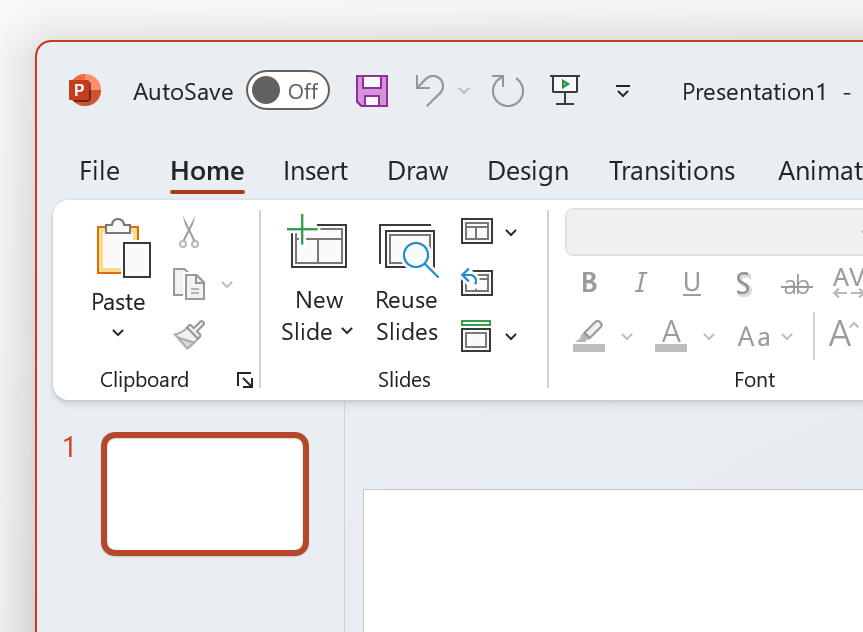Cut content using the scissors icon
The width and height of the screenshot is (863, 632).
point(189,232)
